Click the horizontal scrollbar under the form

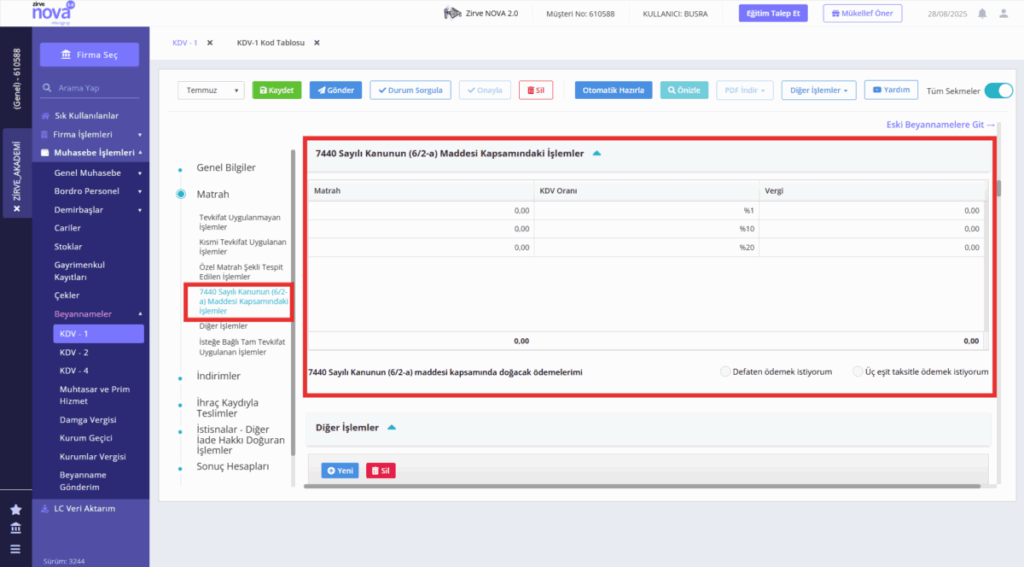tap(642, 486)
